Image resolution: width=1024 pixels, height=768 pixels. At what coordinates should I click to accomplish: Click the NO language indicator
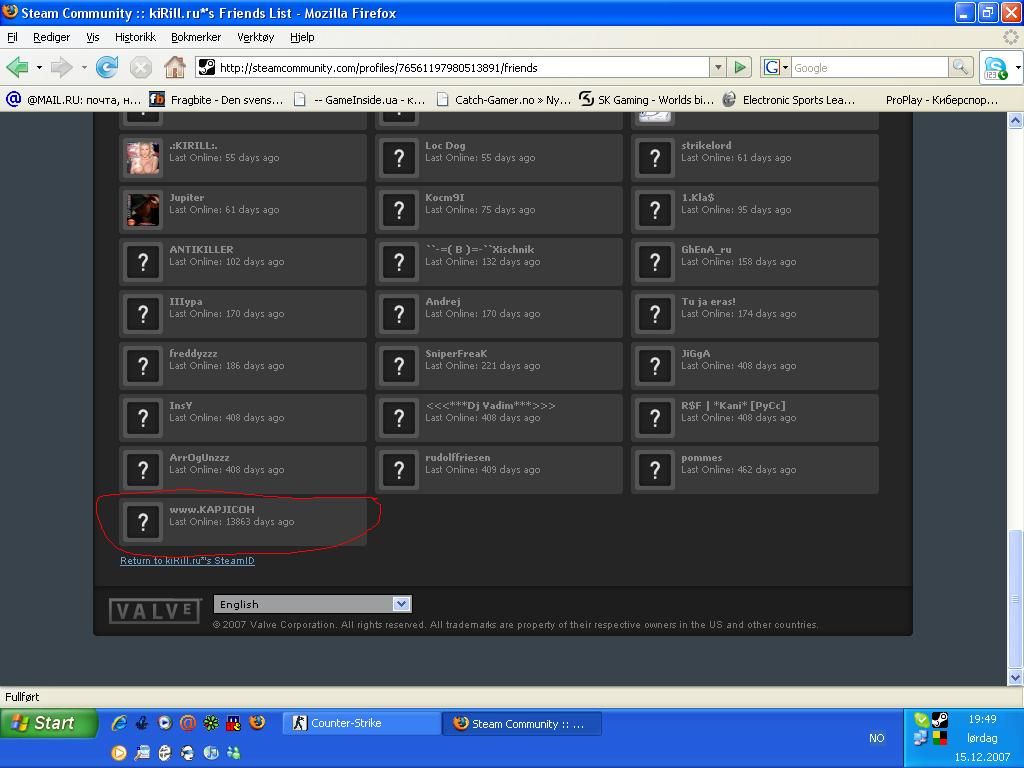pos(876,738)
